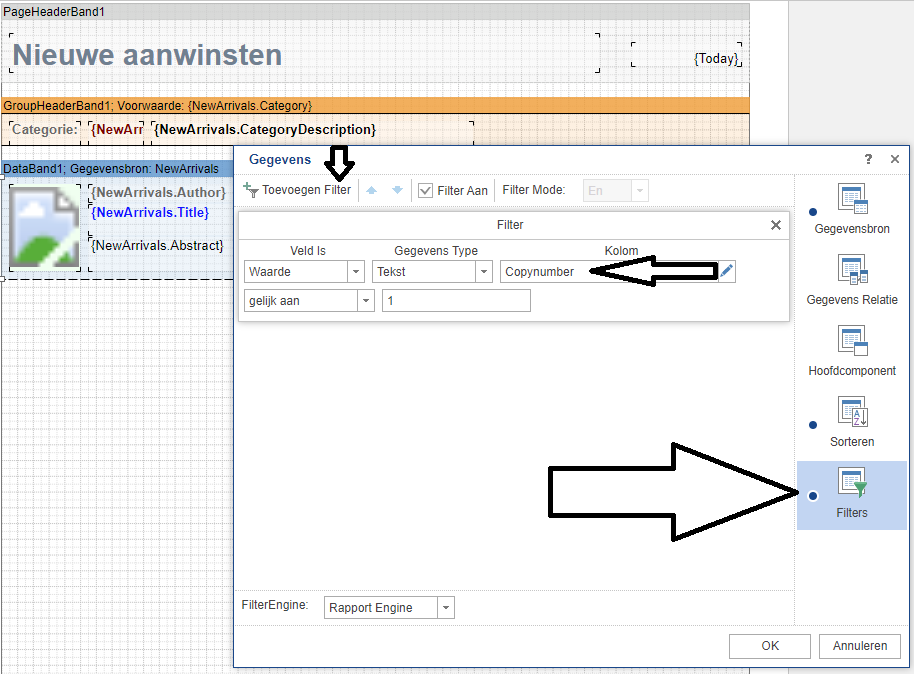This screenshot has width=914, height=674.
Task: Open the Sorteren section
Action: coord(852,423)
